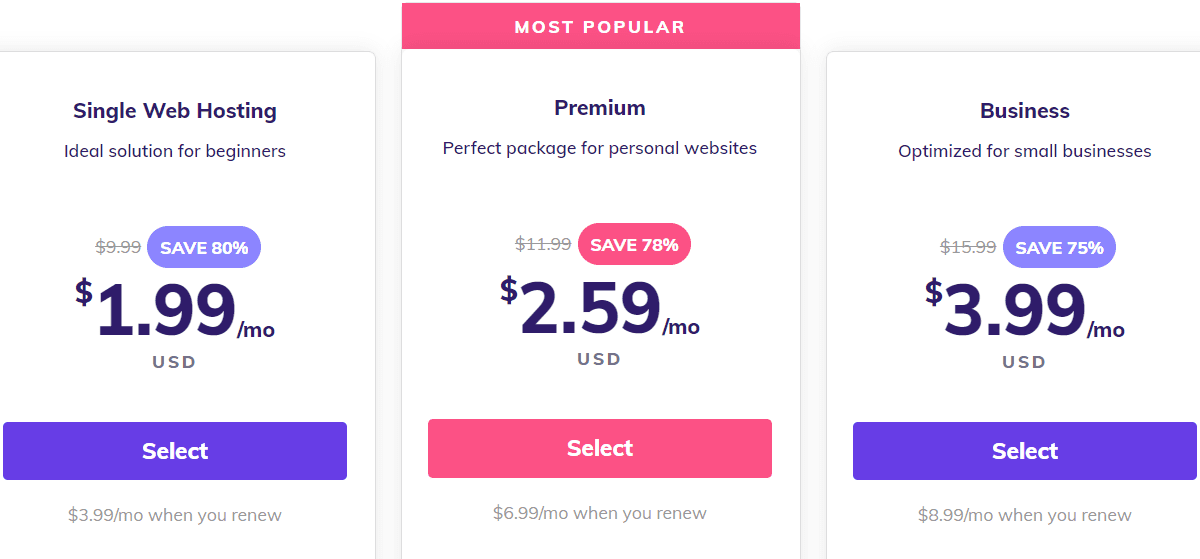Click the MOST POPULAR banner
This screenshot has width=1200, height=559.
(600, 27)
